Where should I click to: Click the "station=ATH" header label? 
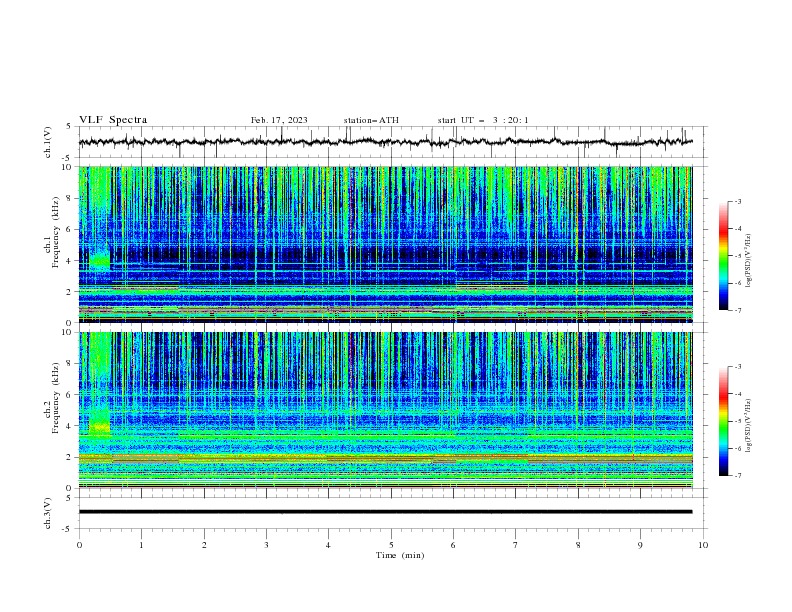371,120
